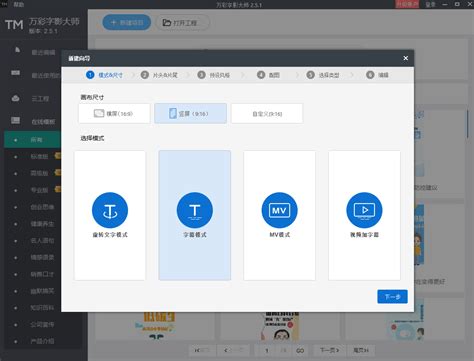The width and height of the screenshot is (474, 361).
Task: Choose the 竖屏 (9:16) portrait canvas size
Action: [190, 114]
